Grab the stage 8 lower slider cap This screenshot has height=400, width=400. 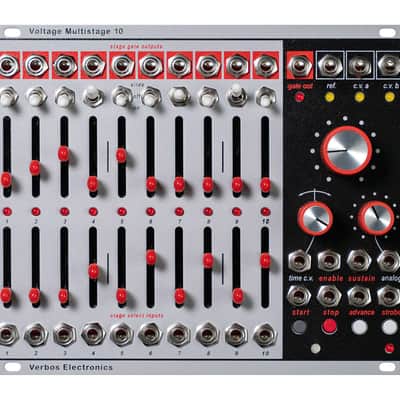[208, 260]
